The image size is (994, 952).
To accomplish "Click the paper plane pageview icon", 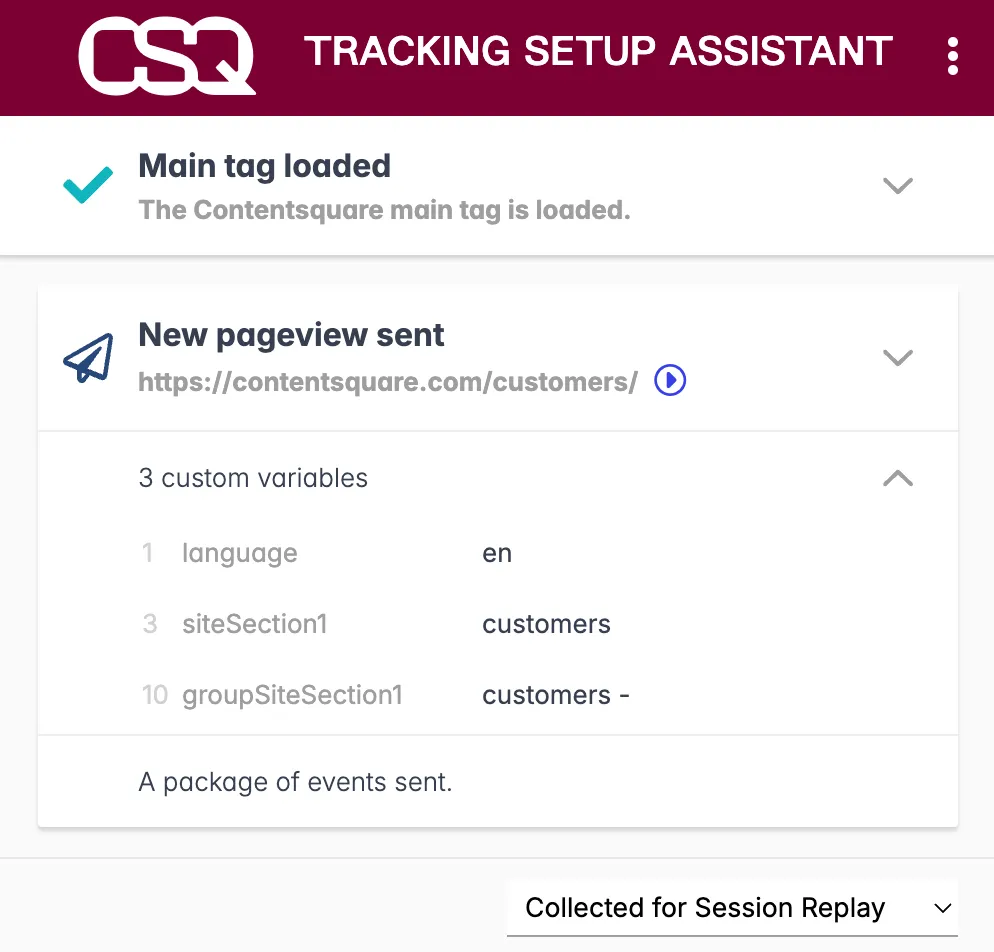I will tap(88, 358).
